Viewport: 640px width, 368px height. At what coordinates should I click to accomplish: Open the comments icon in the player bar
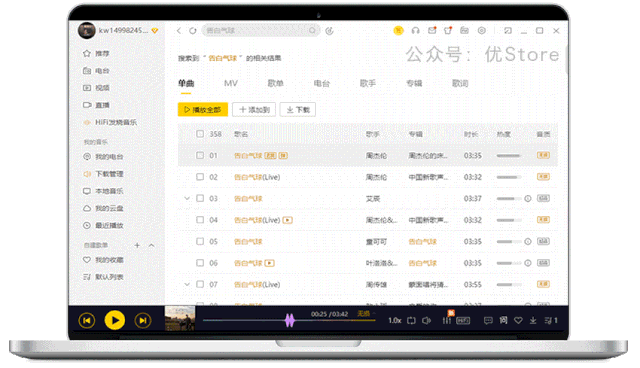[488, 321]
